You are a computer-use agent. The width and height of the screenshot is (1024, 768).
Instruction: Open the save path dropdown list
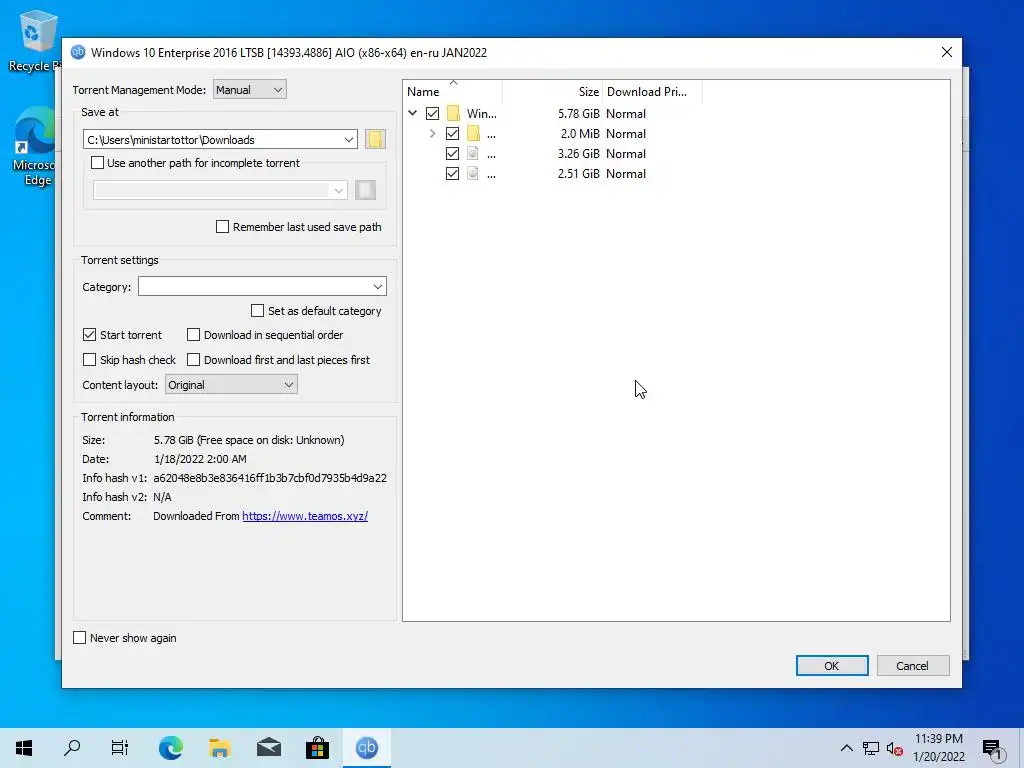tap(349, 139)
